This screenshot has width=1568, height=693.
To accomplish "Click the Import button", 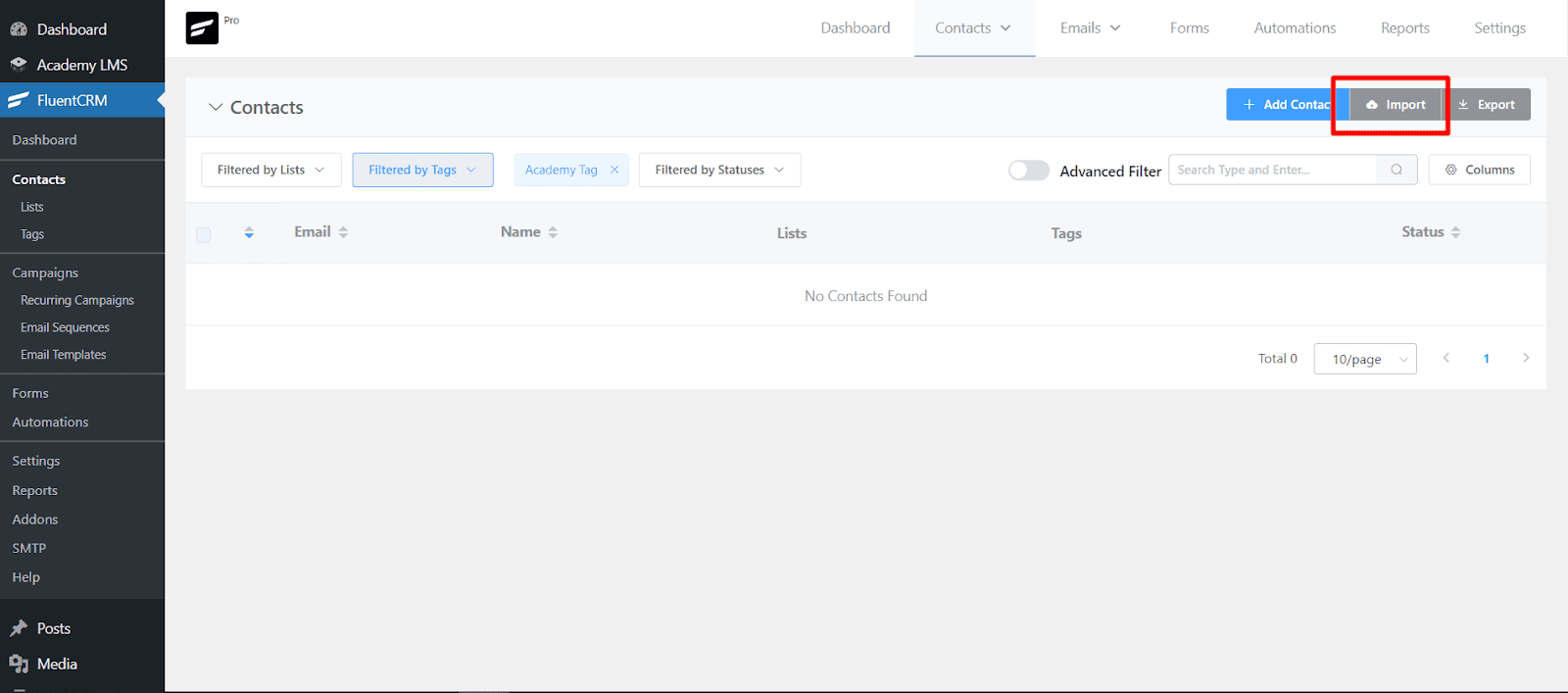I will [x=1396, y=105].
